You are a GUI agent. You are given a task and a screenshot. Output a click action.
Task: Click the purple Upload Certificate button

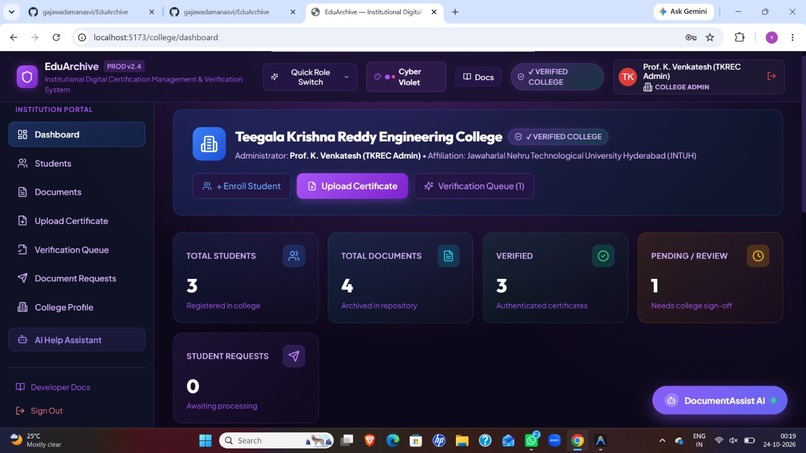tap(352, 186)
